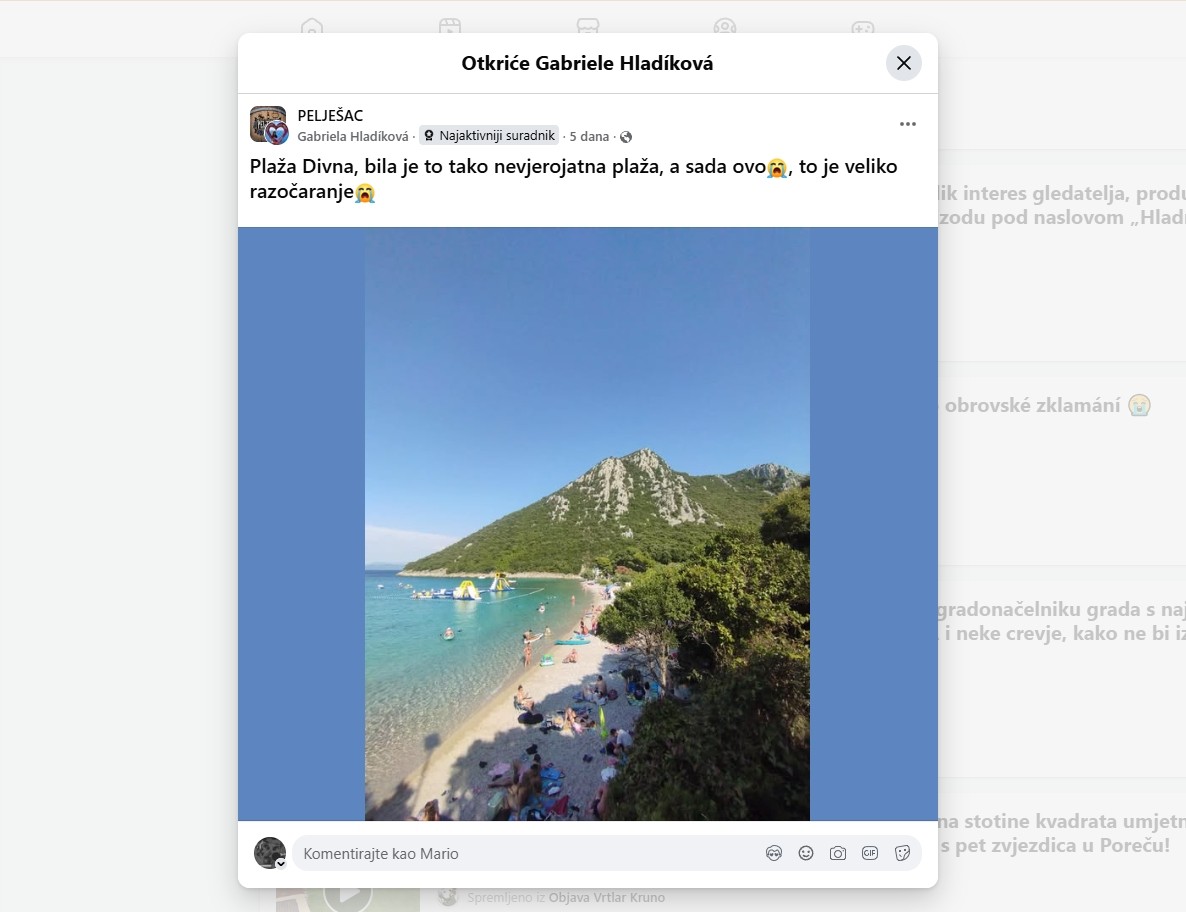Screen dimensions: 1186x912
Task: Attach a photo with the camera icon
Action: point(837,853)
